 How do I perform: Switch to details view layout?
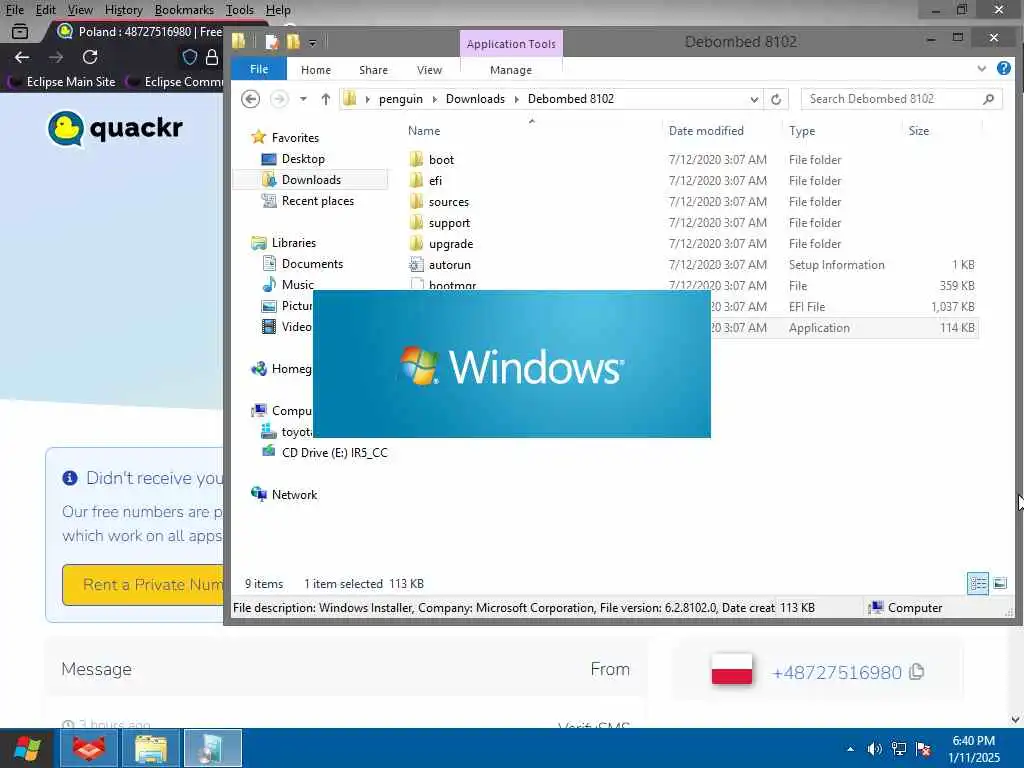[x=978, y=583]
